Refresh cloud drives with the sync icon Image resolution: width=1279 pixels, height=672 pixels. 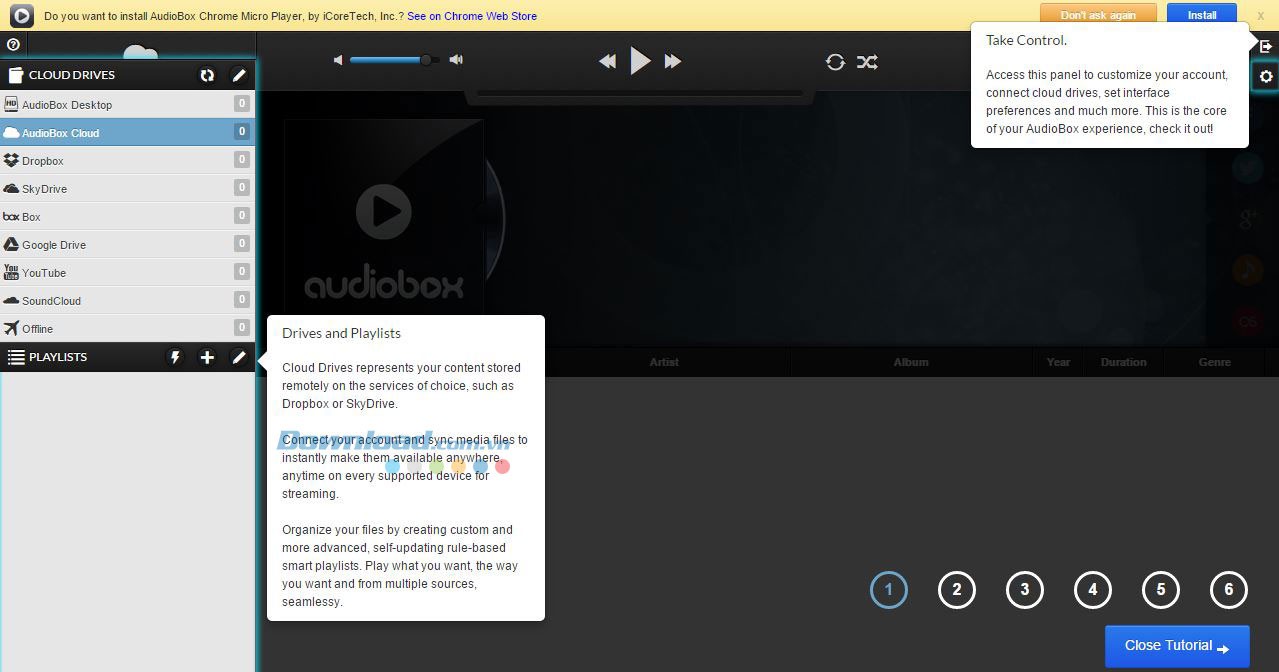[207, 75]
